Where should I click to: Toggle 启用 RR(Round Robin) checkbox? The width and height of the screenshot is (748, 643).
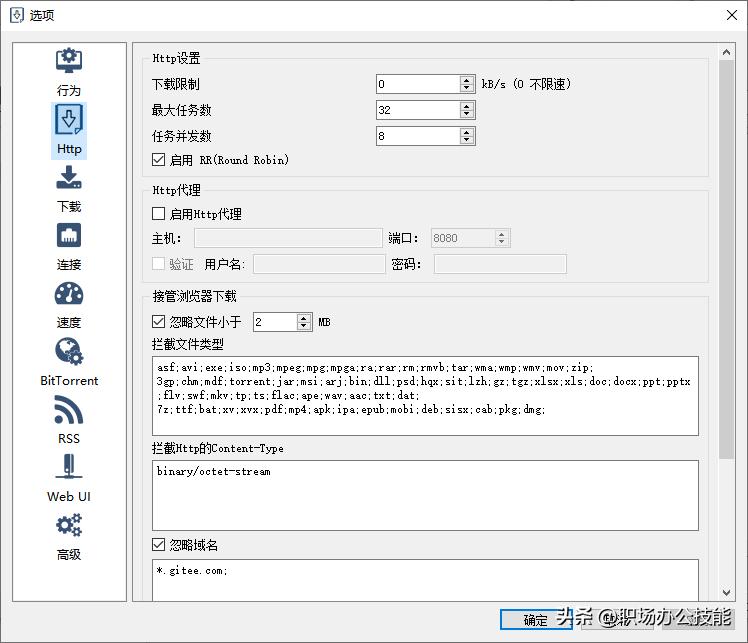[158, 160]
